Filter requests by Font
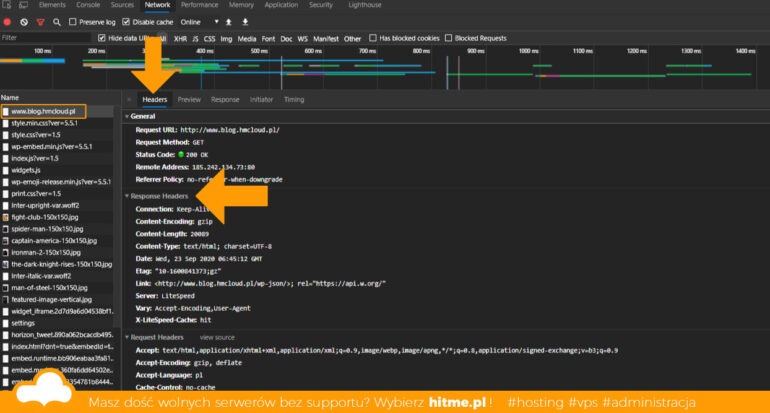Screen dimensions: 770x413 (x=268, y=38)
